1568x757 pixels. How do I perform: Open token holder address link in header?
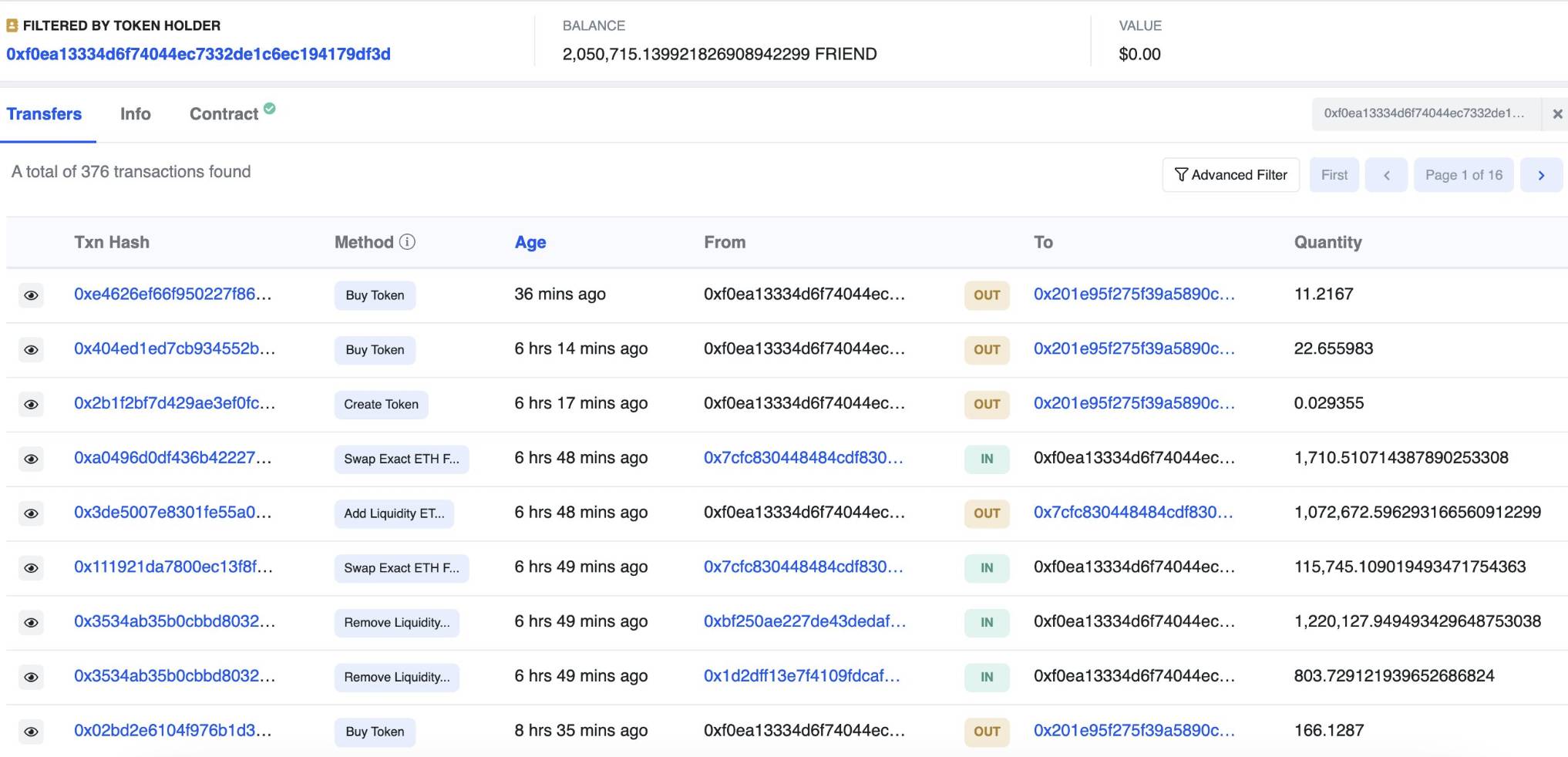pos(198,54)
